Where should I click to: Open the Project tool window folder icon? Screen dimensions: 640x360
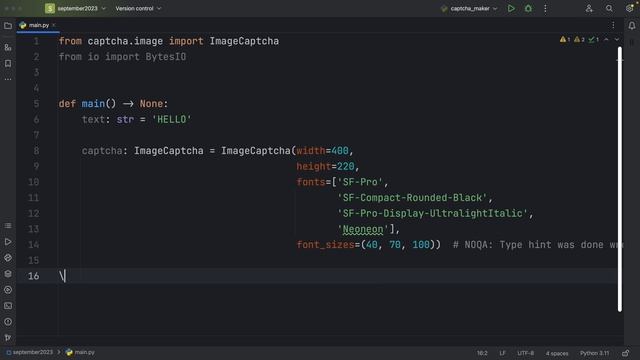click(8, 26)
